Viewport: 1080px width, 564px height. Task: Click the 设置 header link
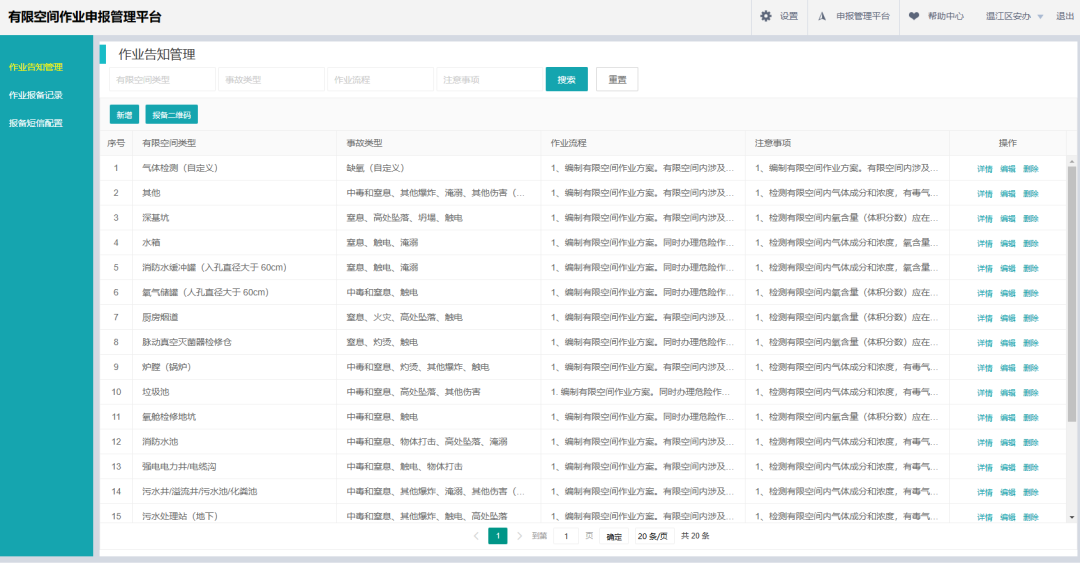789,16
